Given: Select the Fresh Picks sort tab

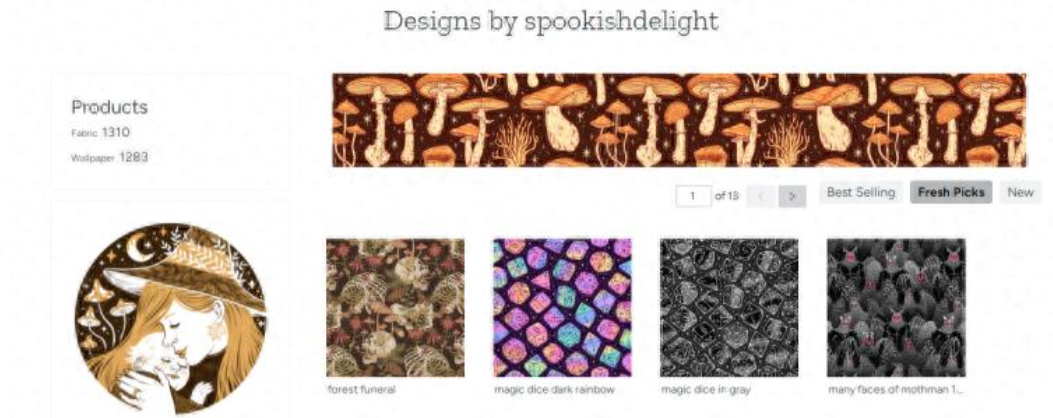Looking at the screenshot, I should pyautogui.click(x=951, y=192).
